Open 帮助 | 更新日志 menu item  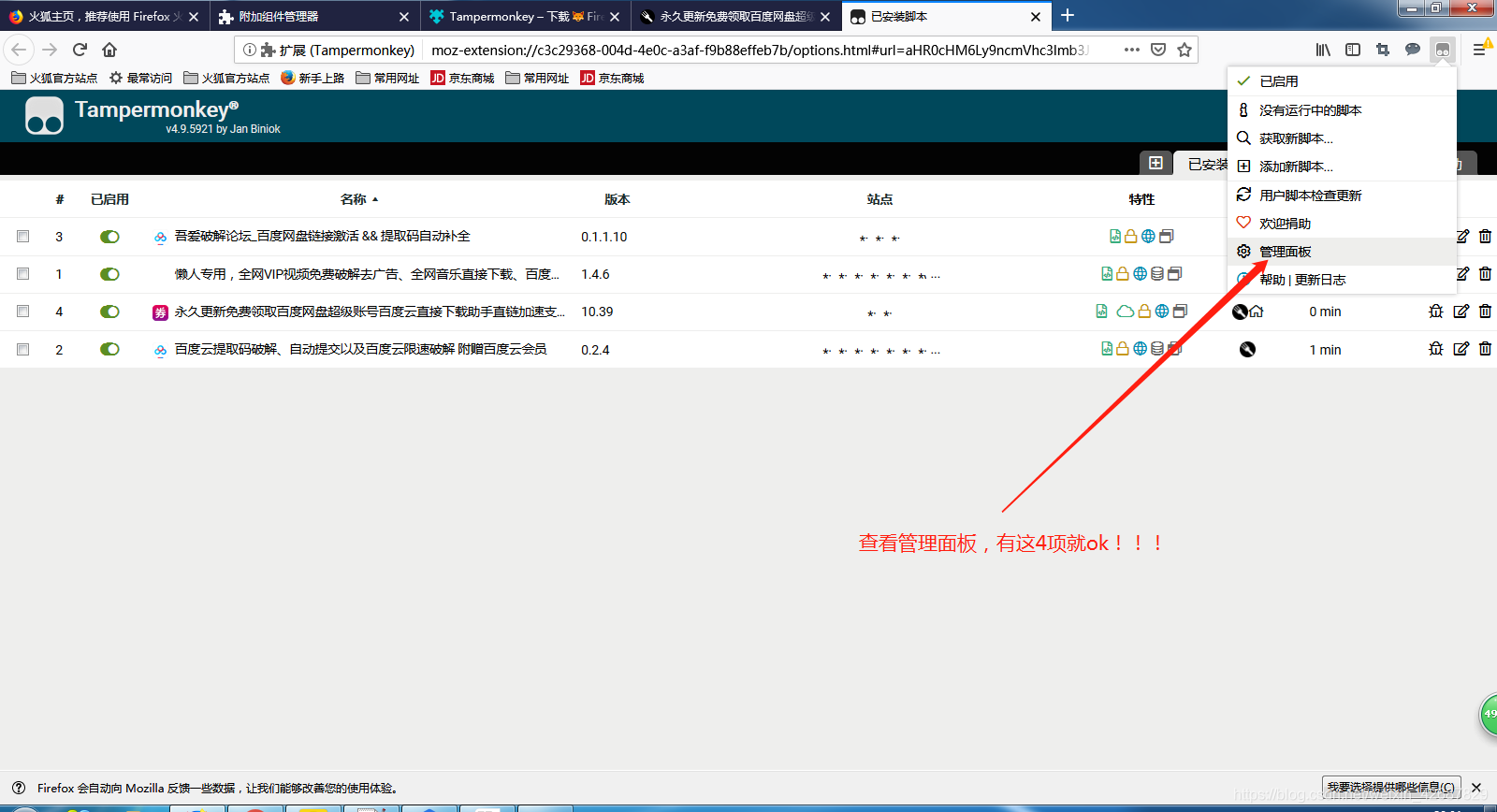pos(1342,280)
